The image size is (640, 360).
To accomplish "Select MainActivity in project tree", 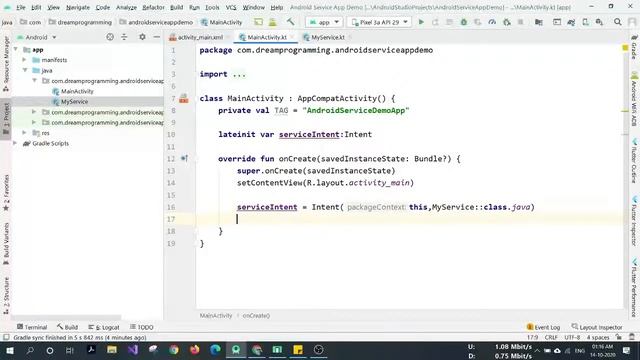I will [x=77, y=91].
